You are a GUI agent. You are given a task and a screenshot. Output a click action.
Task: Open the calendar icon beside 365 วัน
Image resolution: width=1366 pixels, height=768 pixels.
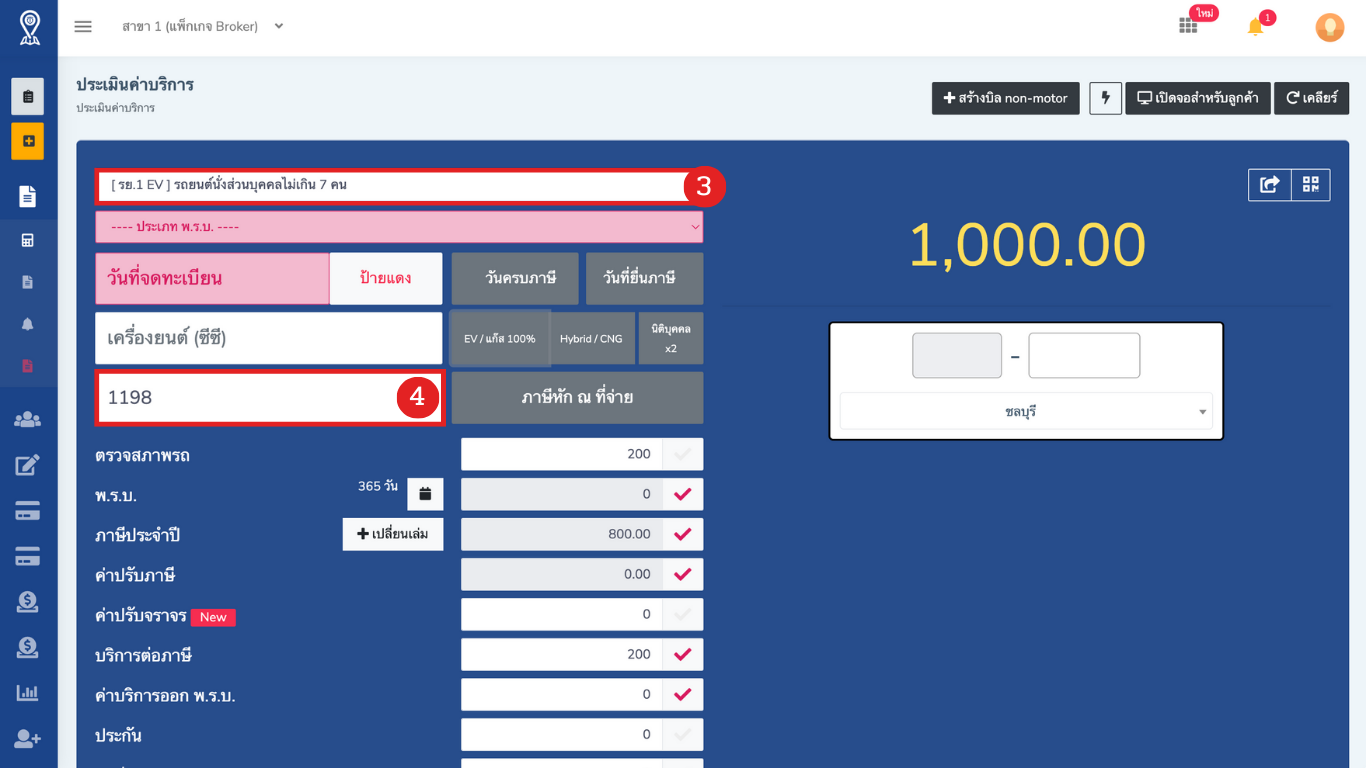click(425, 494)
